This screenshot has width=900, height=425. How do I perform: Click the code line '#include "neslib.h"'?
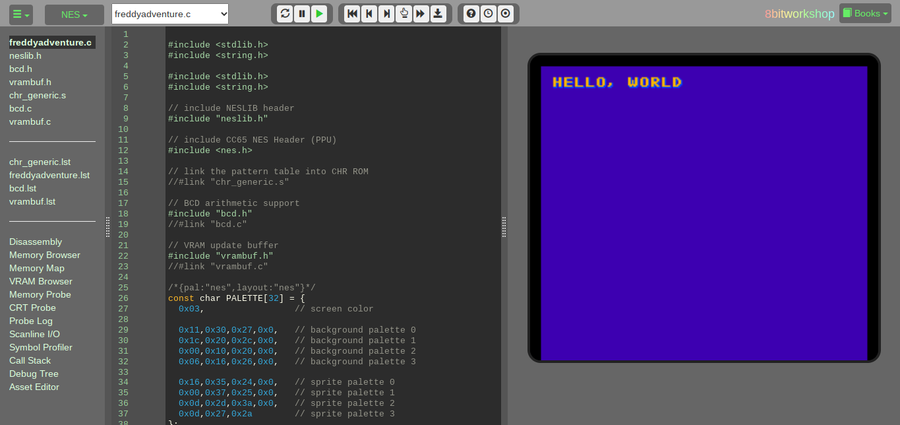click(x=218, y=119)
